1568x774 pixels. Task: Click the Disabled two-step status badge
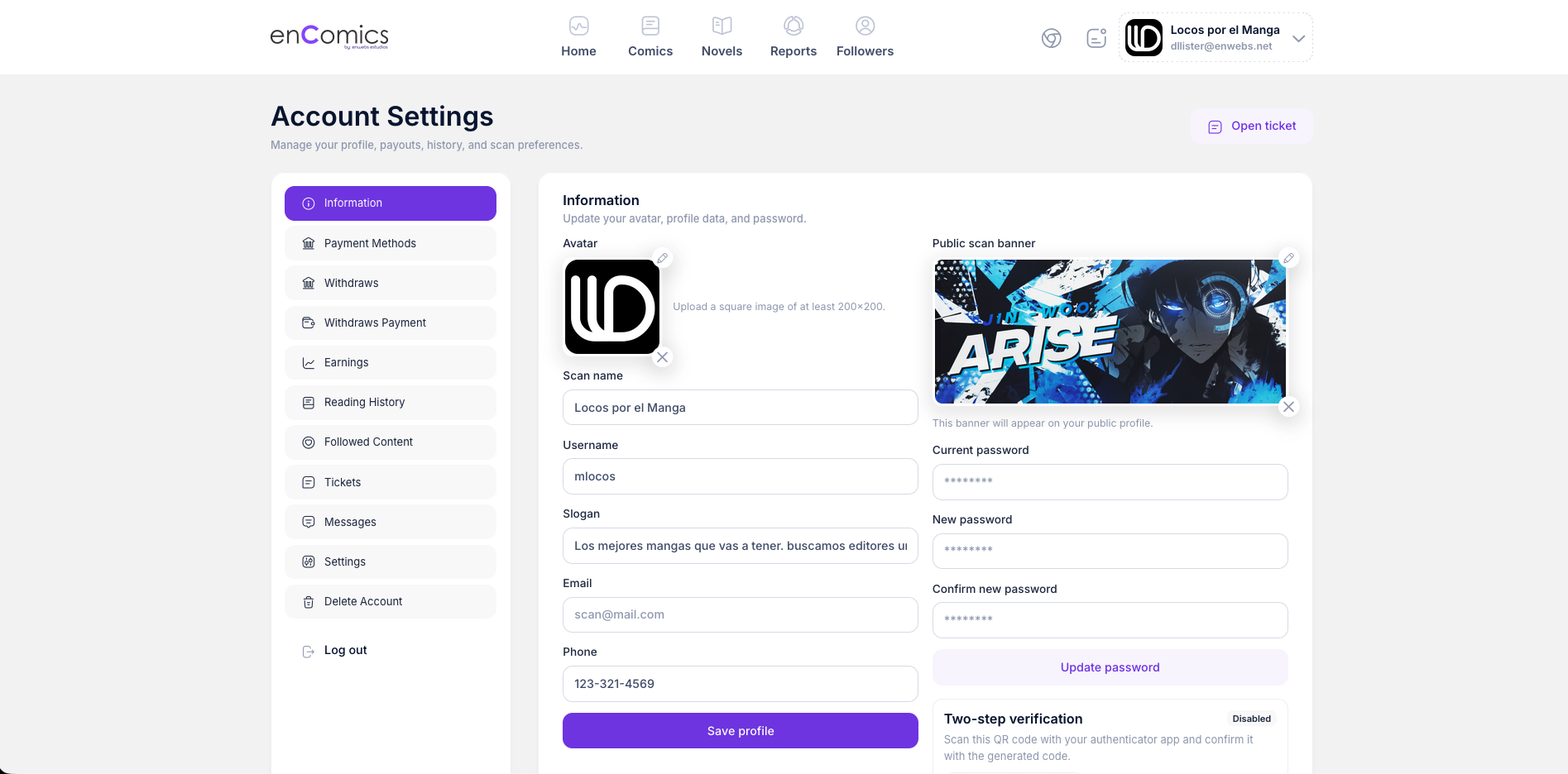click(x=1252, y=719)
